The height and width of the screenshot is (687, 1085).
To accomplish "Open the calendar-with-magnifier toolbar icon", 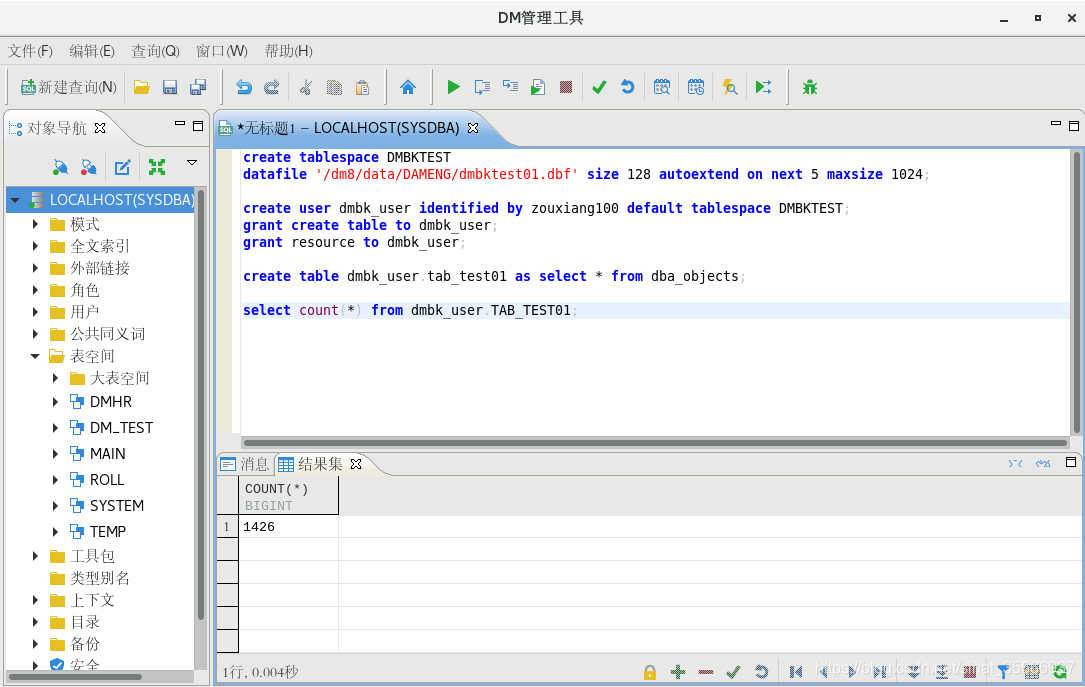I will [x=662, y=87].
